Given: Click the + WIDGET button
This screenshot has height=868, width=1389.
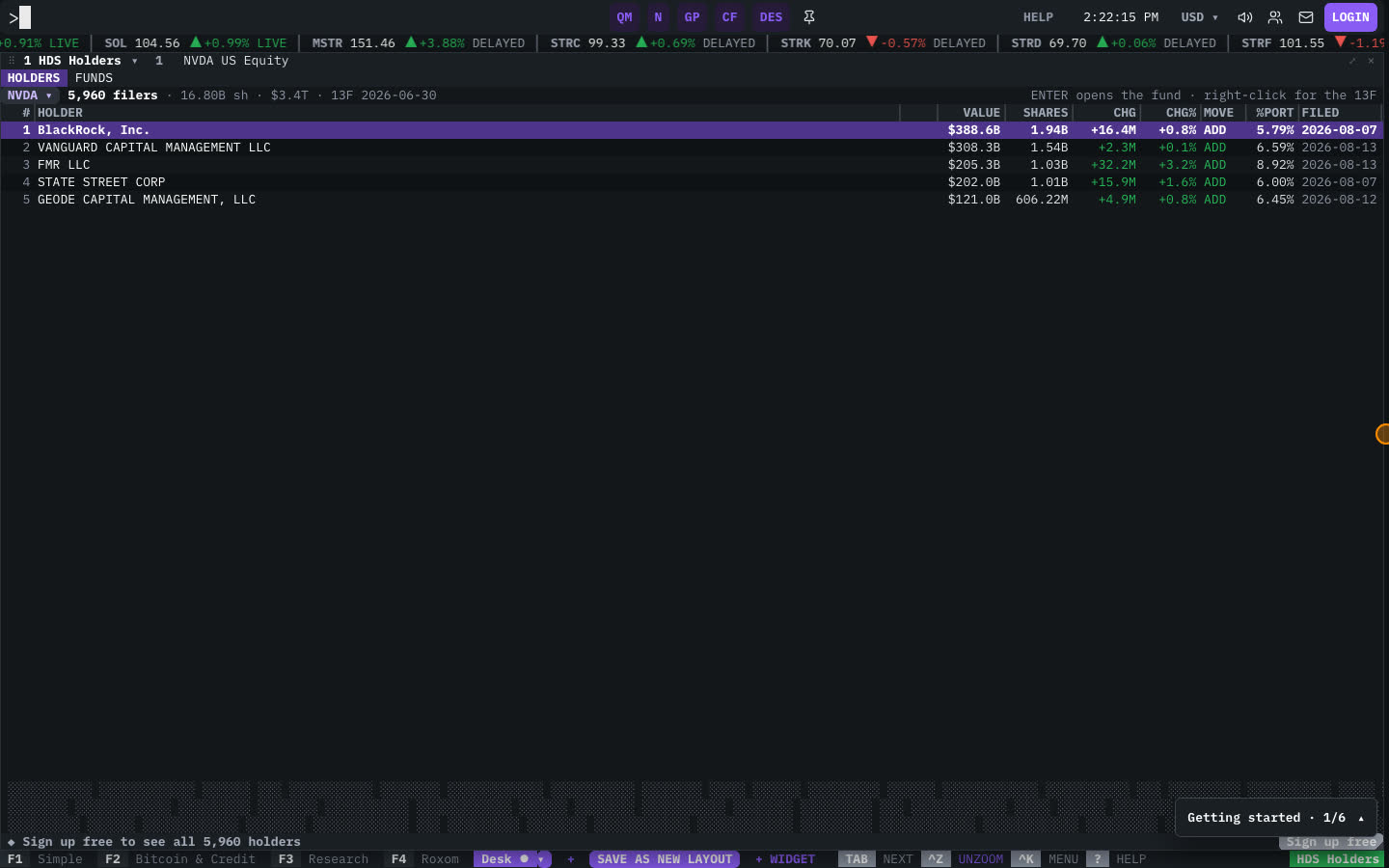Looking at the screenshot, I should click(785, 859).
